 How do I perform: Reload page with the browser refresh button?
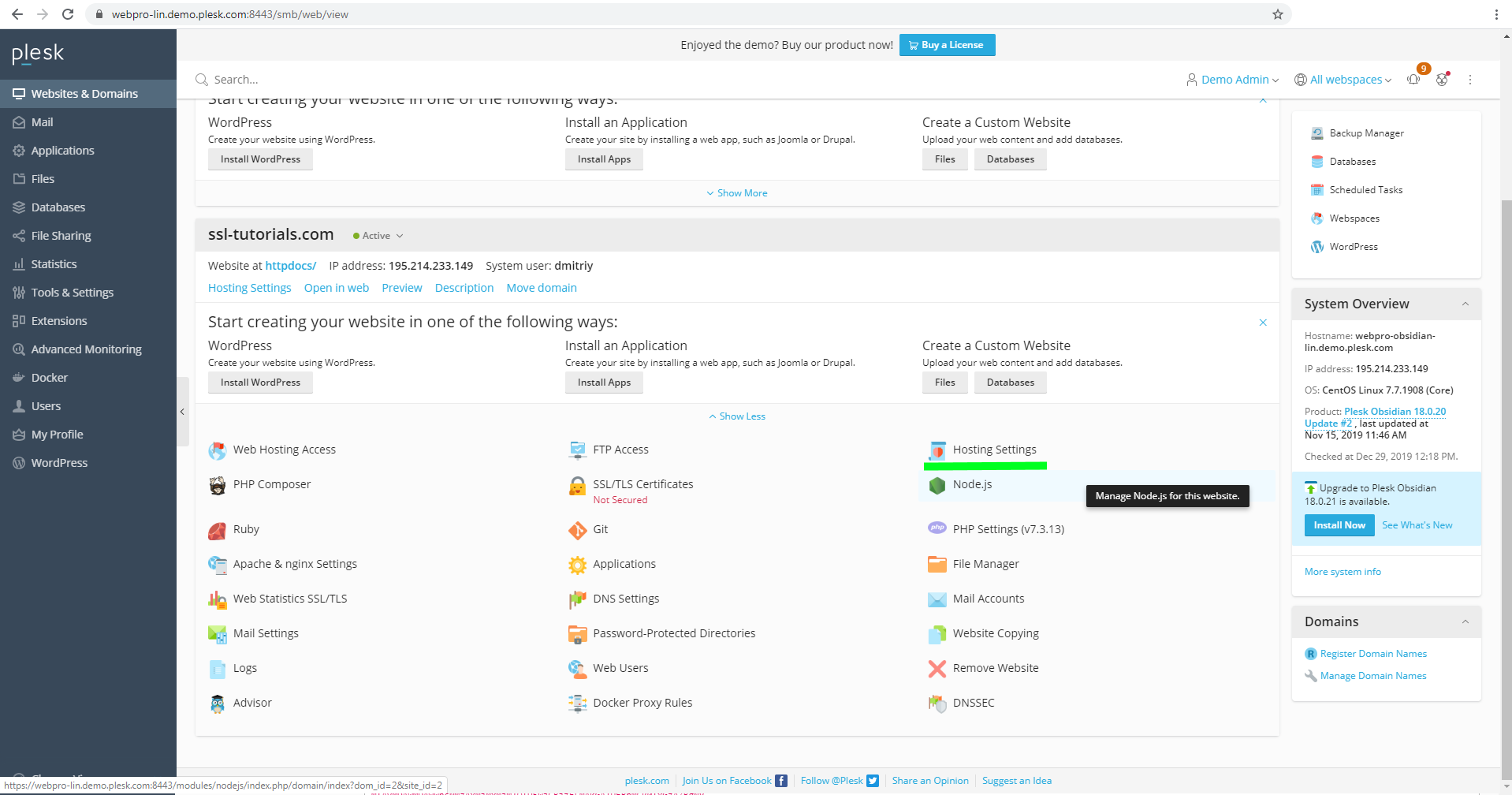point(68,14)
